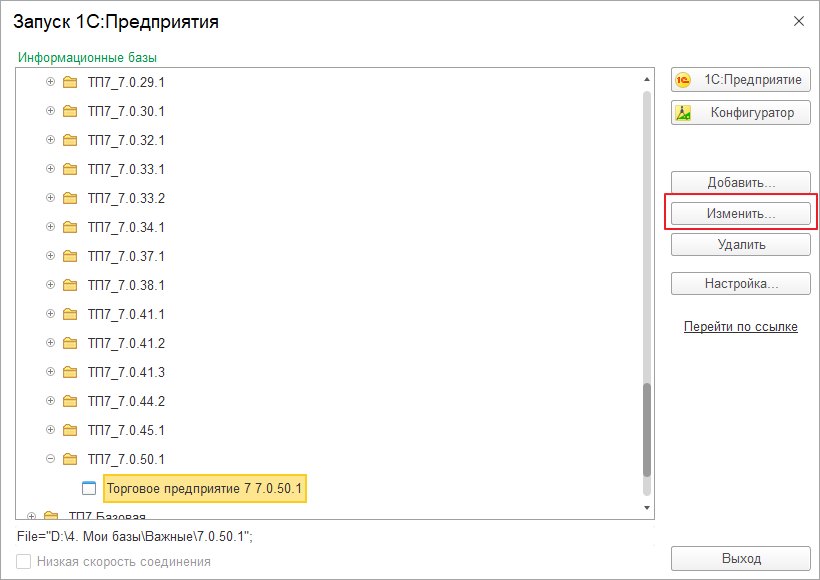Launch 1С:Предприятие with its yellow logo button
The width and height of the screenshot is (820, 580).
click(741, 80)
